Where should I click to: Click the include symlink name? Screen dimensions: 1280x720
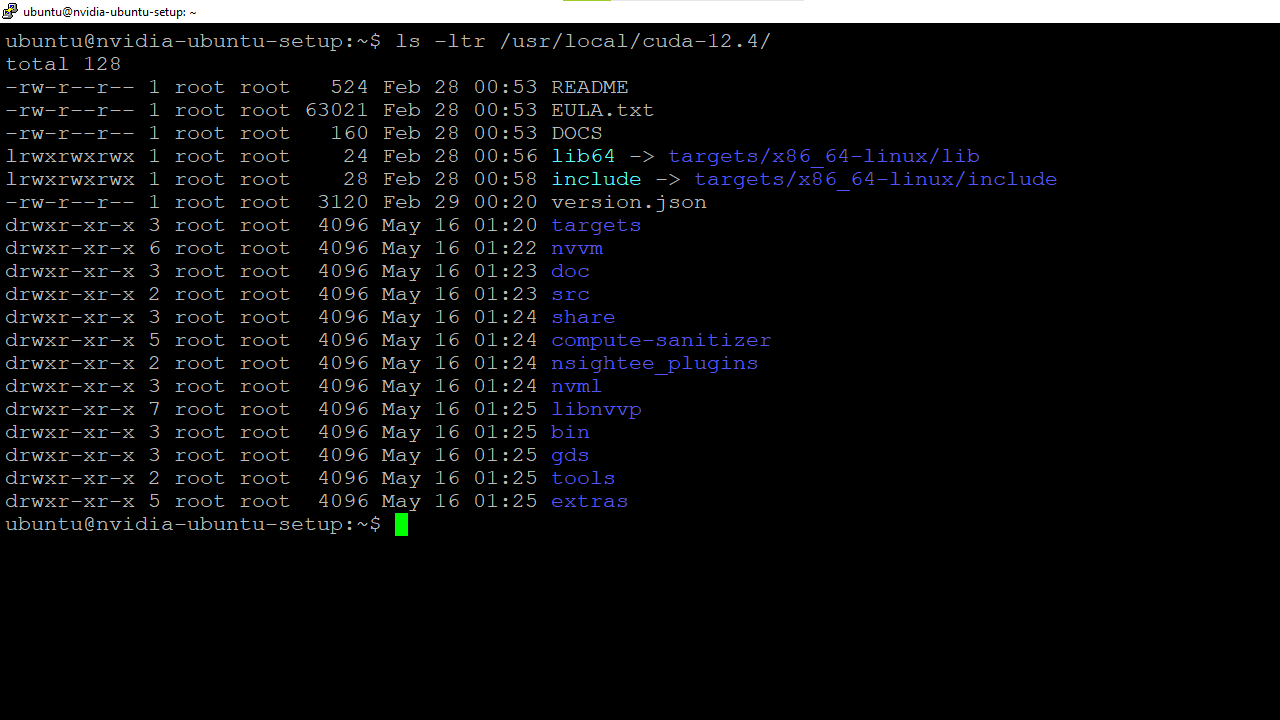tap(596, 179)
